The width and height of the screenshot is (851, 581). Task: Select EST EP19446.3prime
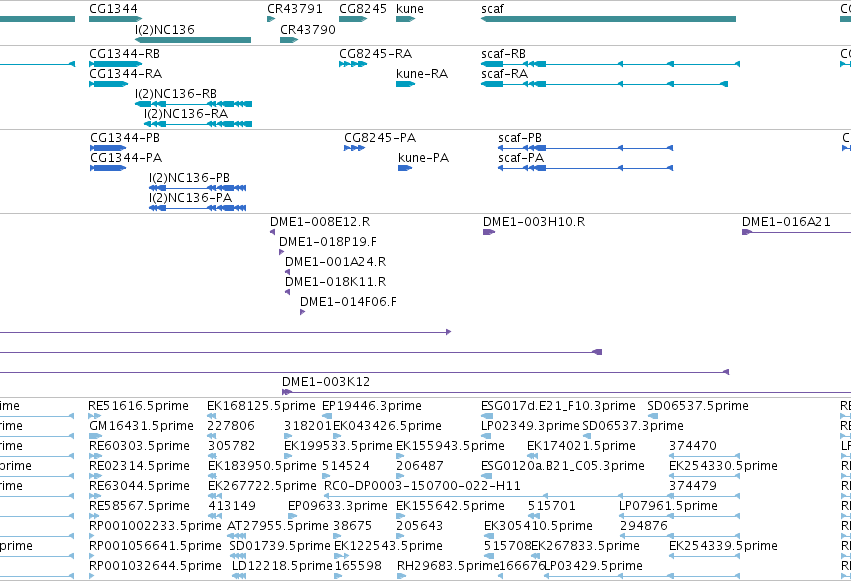click(327, 416)
